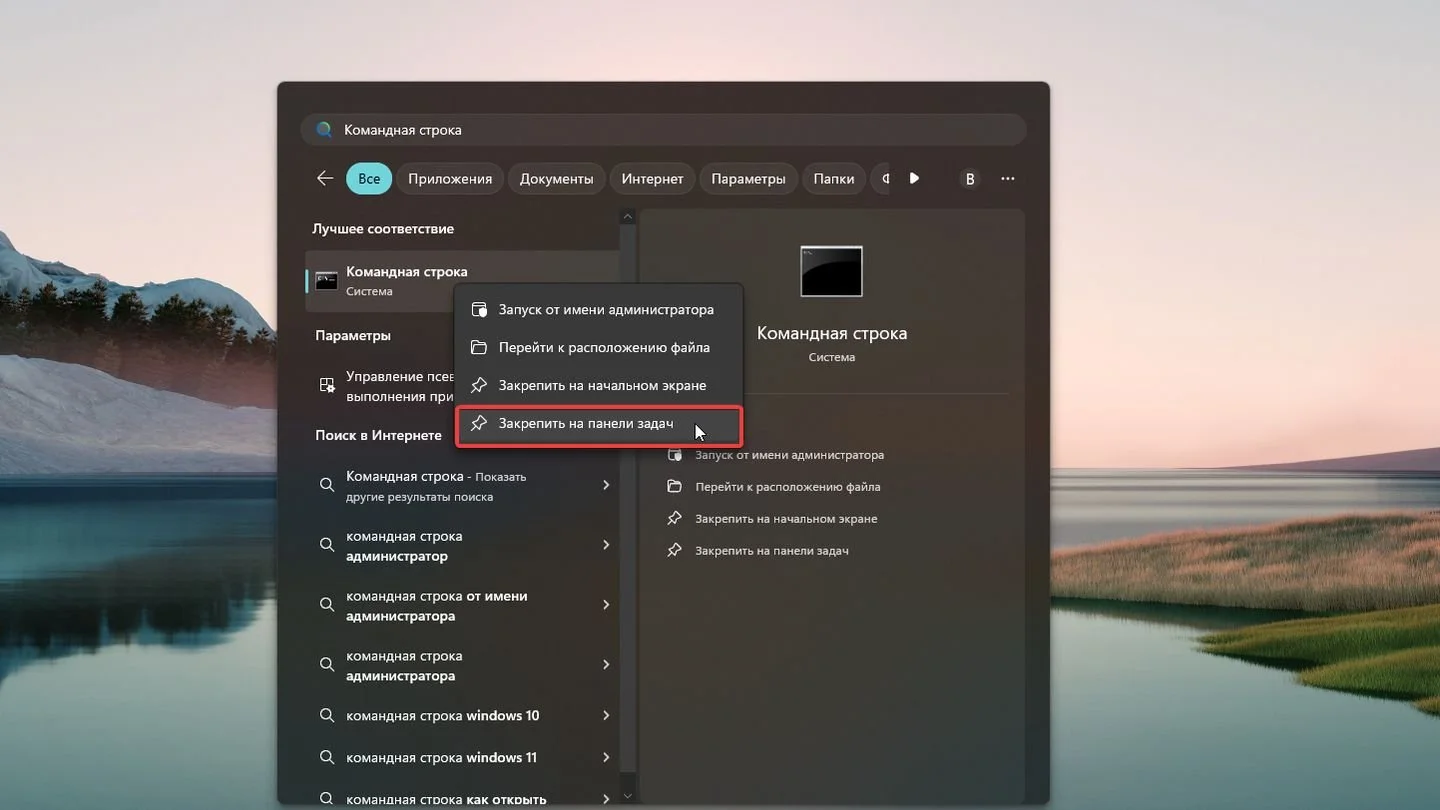Image resolution: width=1440 pixels, height=810 pixels.
Task: Choose Закрепить на панели задач in context menu
Action: tap(598, 424)
